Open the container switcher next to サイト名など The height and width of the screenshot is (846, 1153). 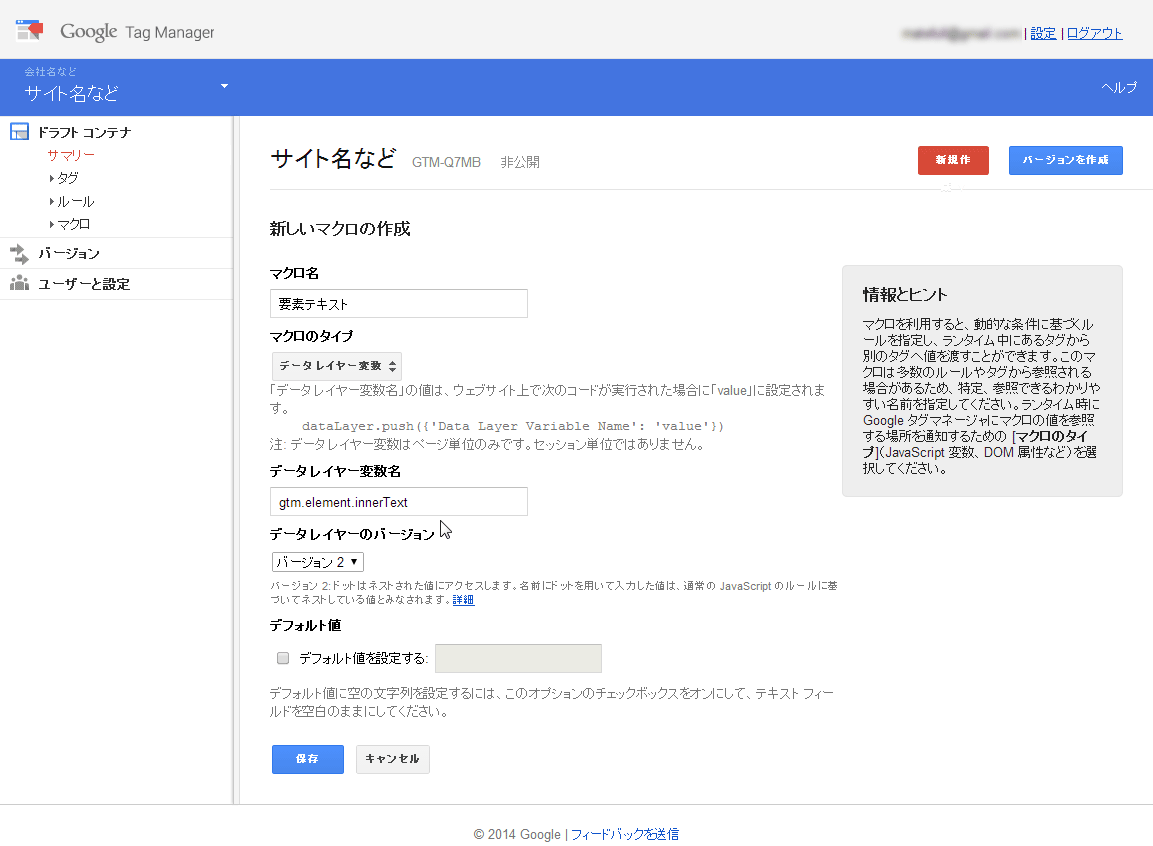tap(224, 88)
